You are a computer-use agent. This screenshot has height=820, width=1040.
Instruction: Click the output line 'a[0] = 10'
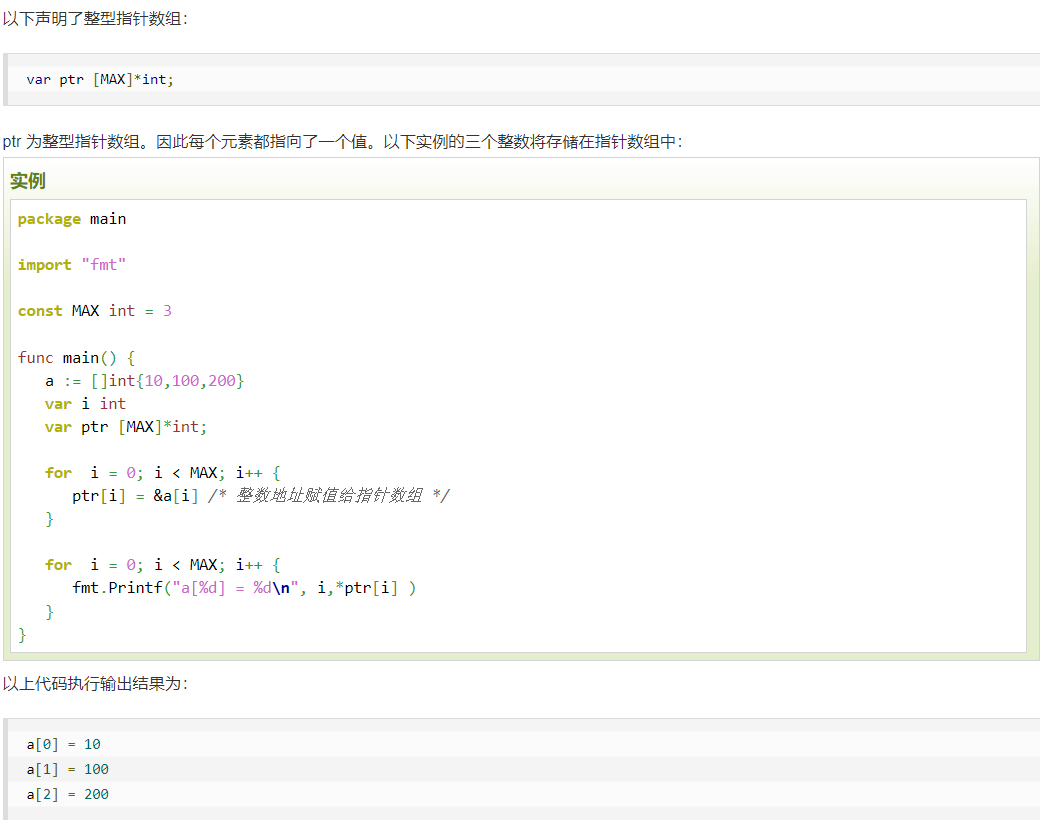[x=63, y=744]
